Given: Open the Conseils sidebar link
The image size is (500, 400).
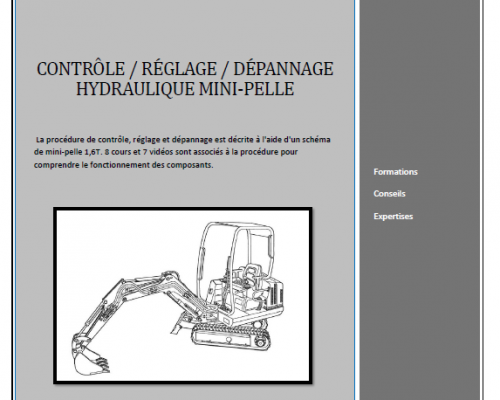Looking at the screenshot, I should [x=389, y=194].
